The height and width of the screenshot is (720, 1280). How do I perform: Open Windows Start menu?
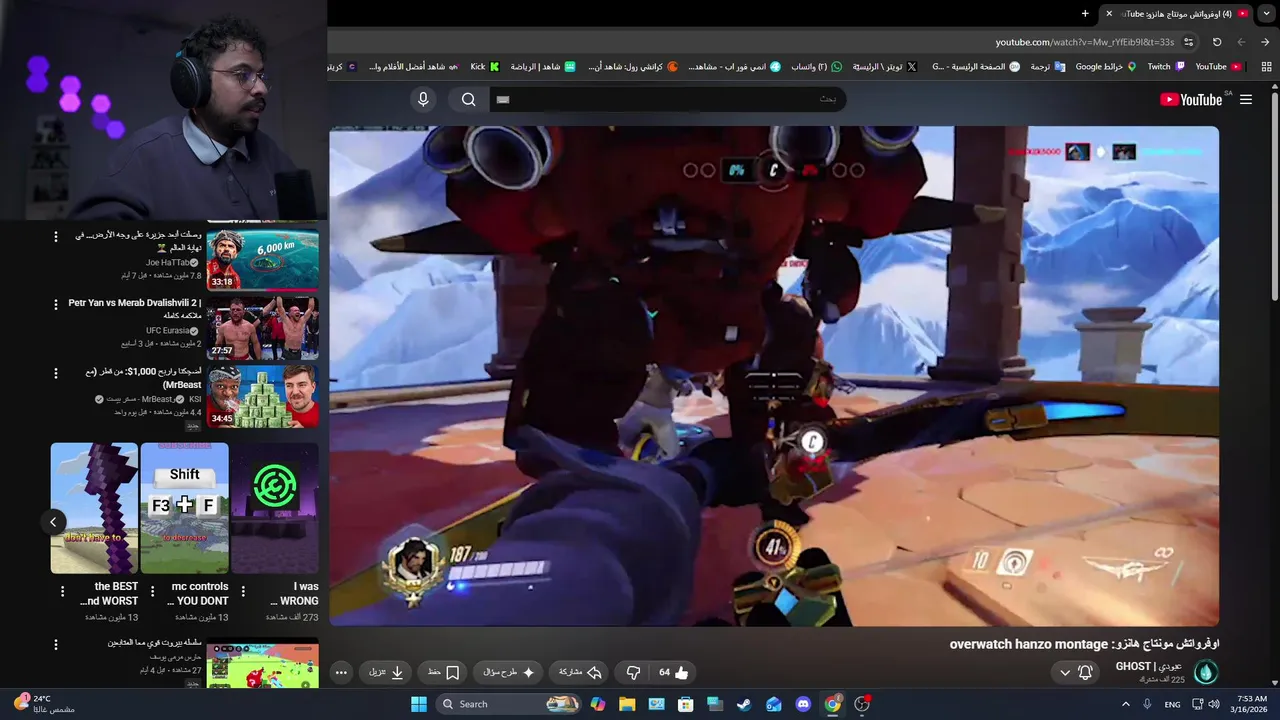[x=419, y=704]
